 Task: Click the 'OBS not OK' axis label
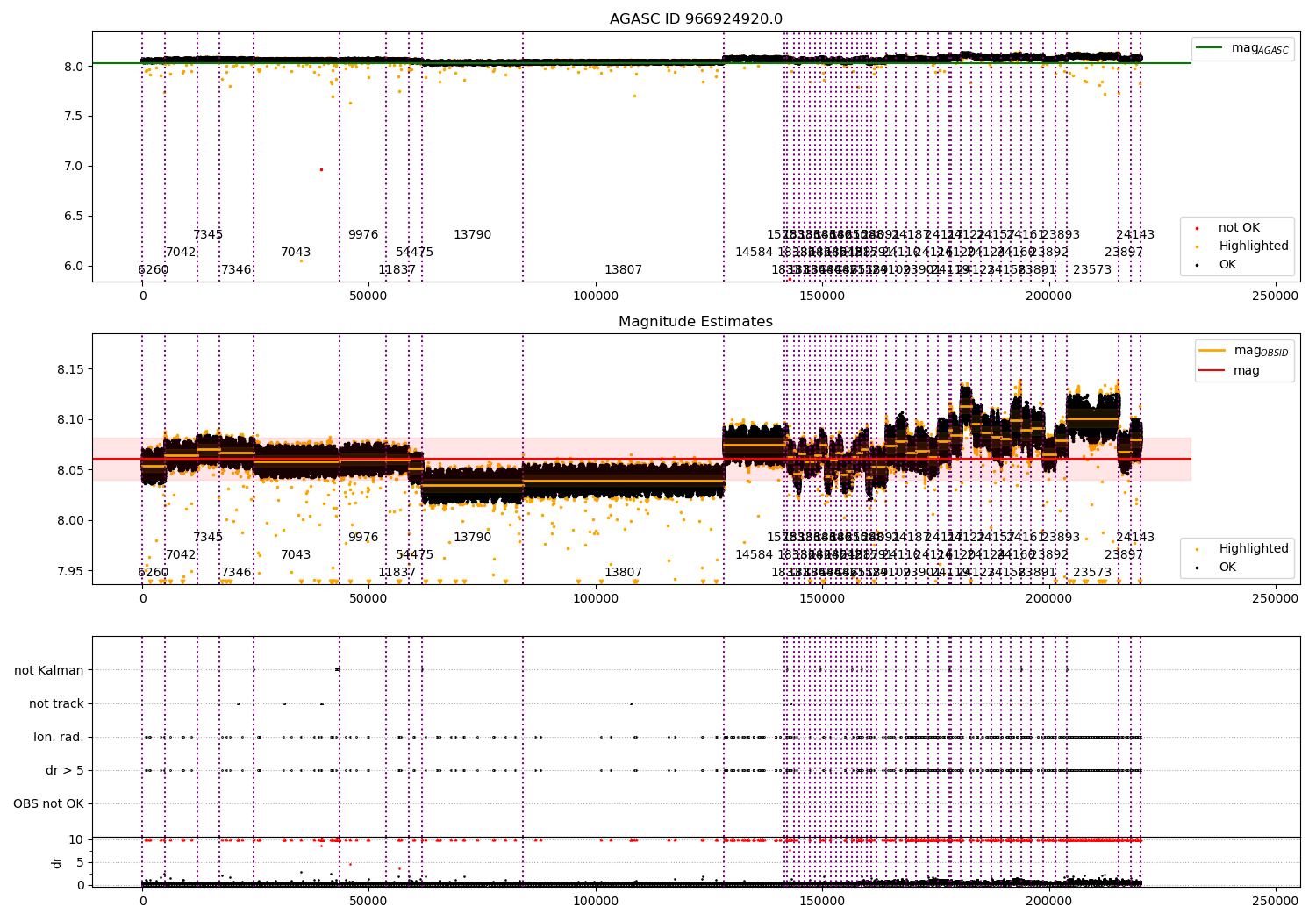point(48,803)
